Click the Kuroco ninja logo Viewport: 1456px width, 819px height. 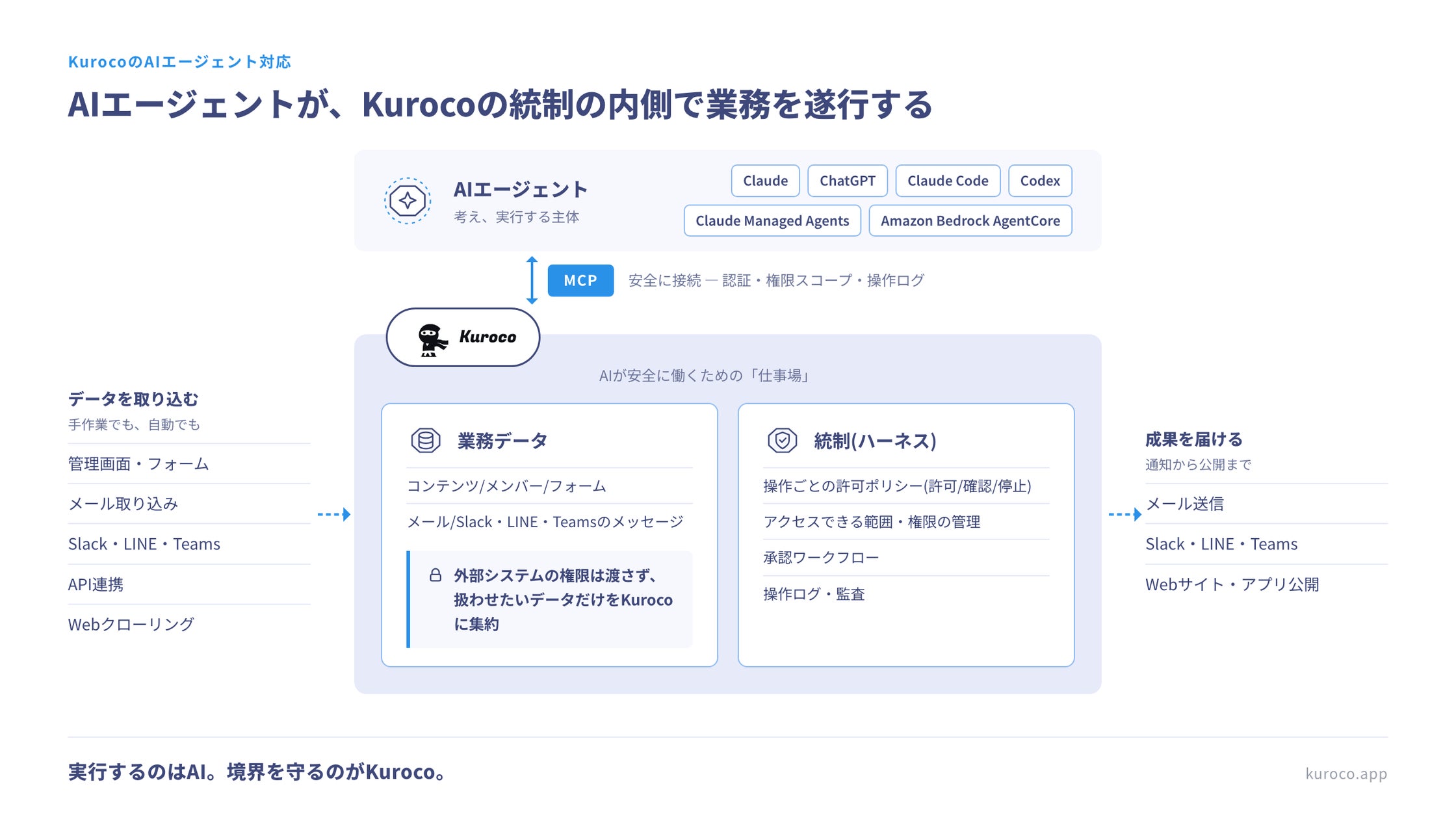point(463,337)
